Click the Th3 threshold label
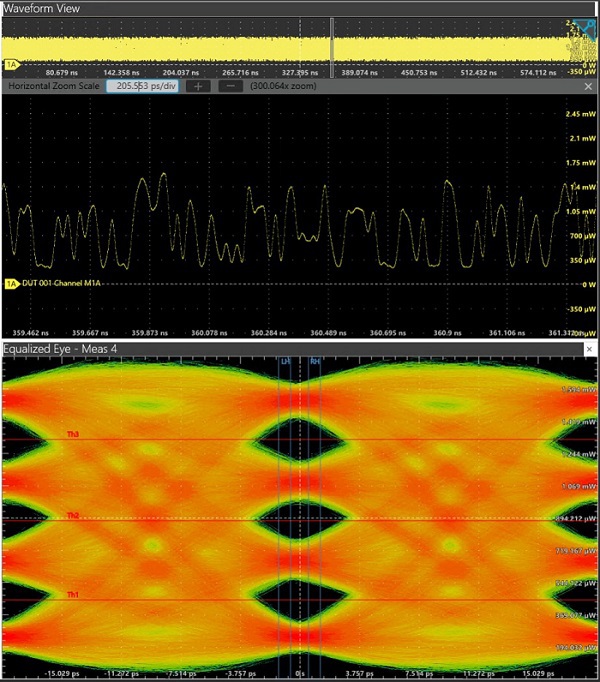Screen dimensions: 600x682 click(72, 435)
